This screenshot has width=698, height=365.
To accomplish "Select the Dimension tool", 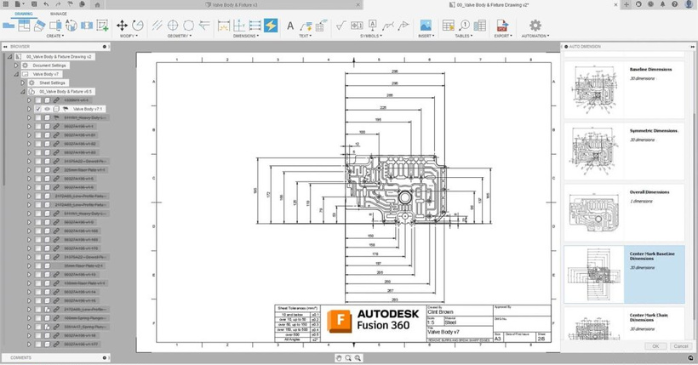I will (223, 25).
